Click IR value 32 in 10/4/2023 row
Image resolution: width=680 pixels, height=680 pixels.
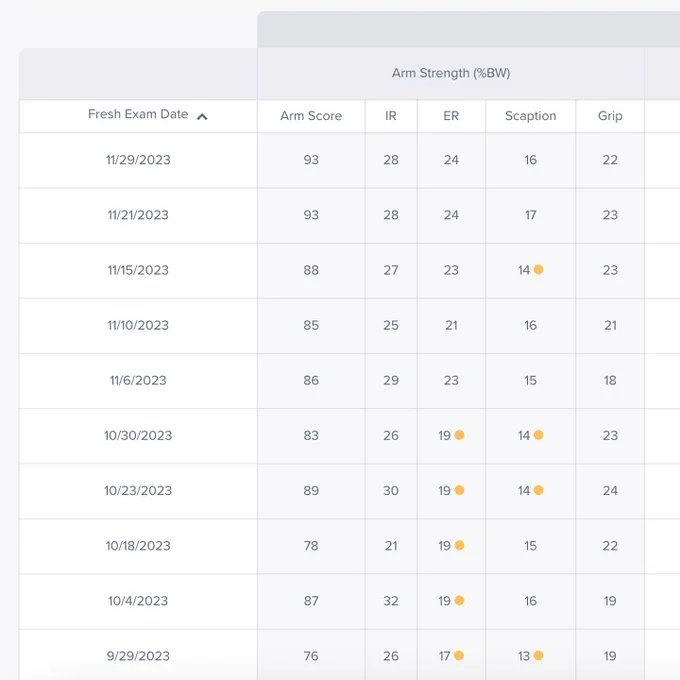coord(391,601)
